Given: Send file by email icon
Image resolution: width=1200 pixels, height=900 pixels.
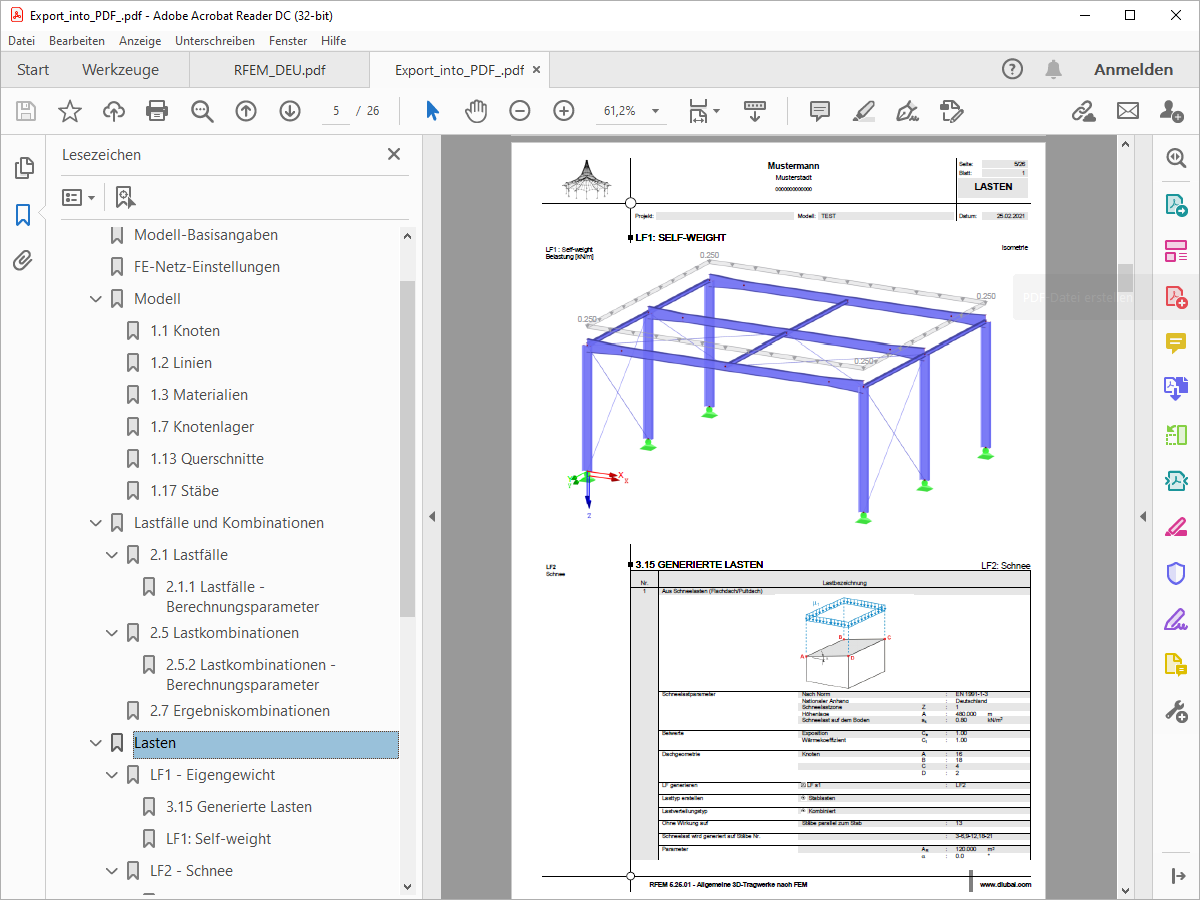Looking at the screenshot, I should 1128,111.
